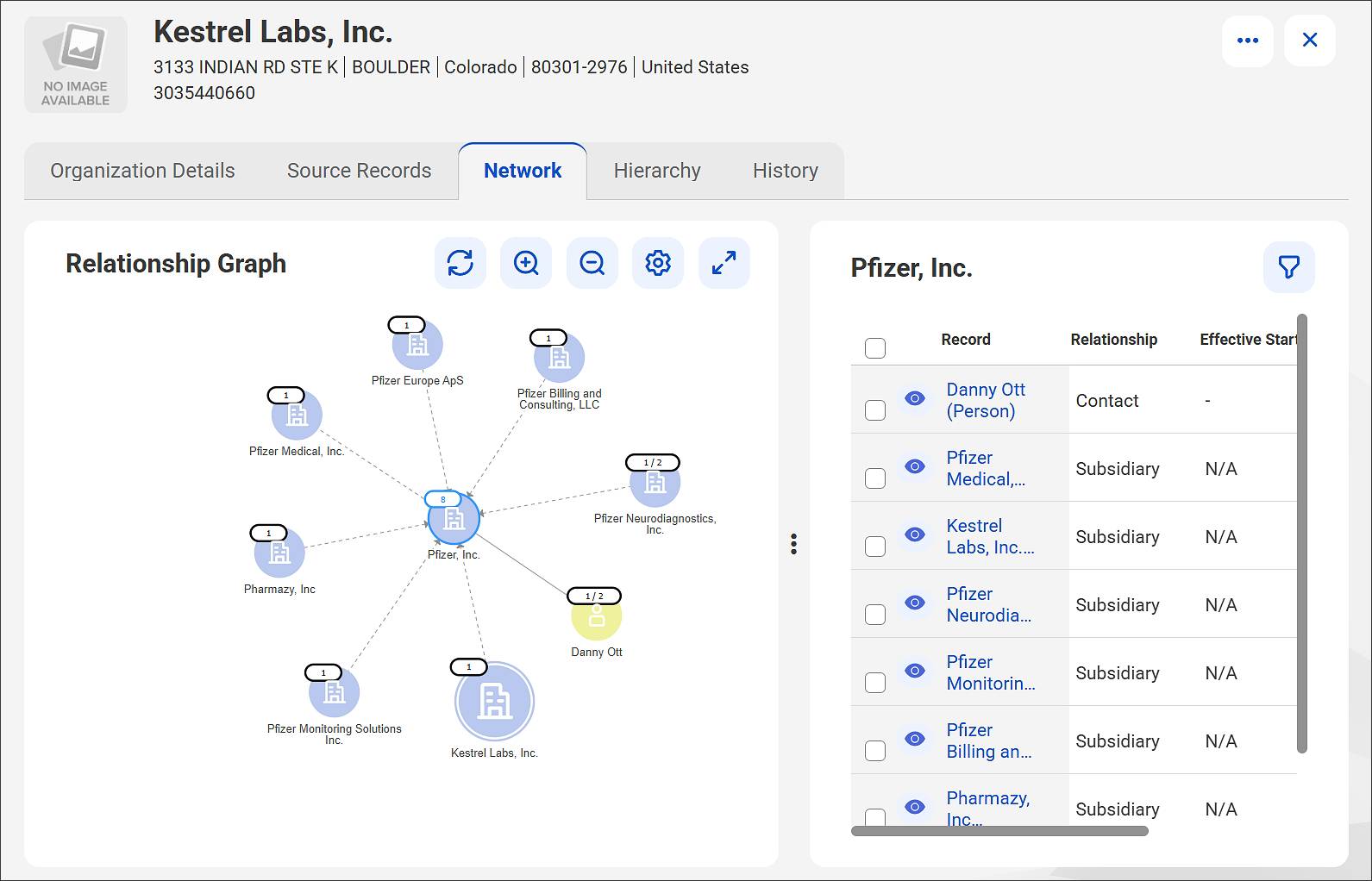Viewport: 1372px width, 881px height.
Task: View the Pfizer Monitorin... record eye icon
Action: pyautogui.click(x=915, y=671)
